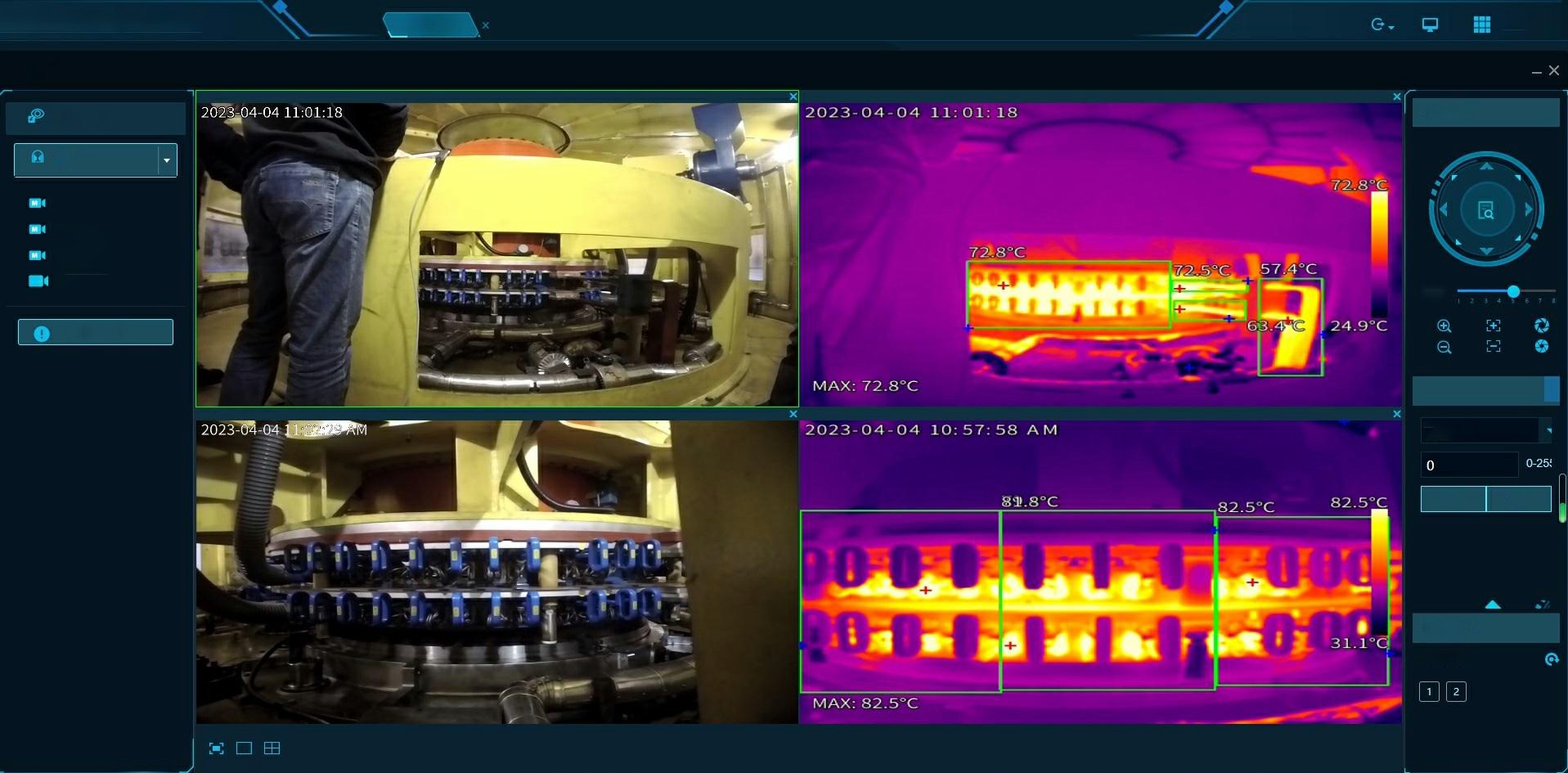1568x773 pixels.
Task: Select preset number 2 button
Action: coord(1456,692)
